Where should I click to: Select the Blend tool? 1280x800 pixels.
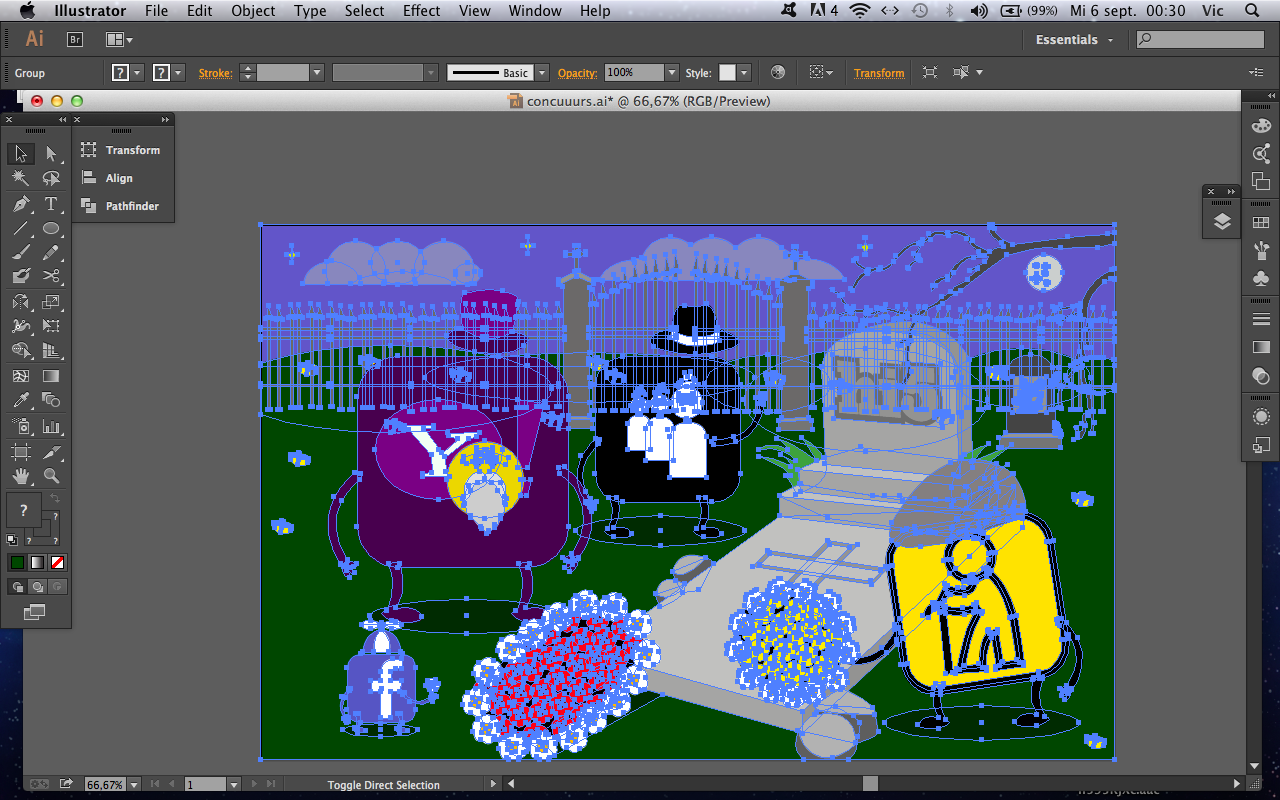tap(51, 401)
